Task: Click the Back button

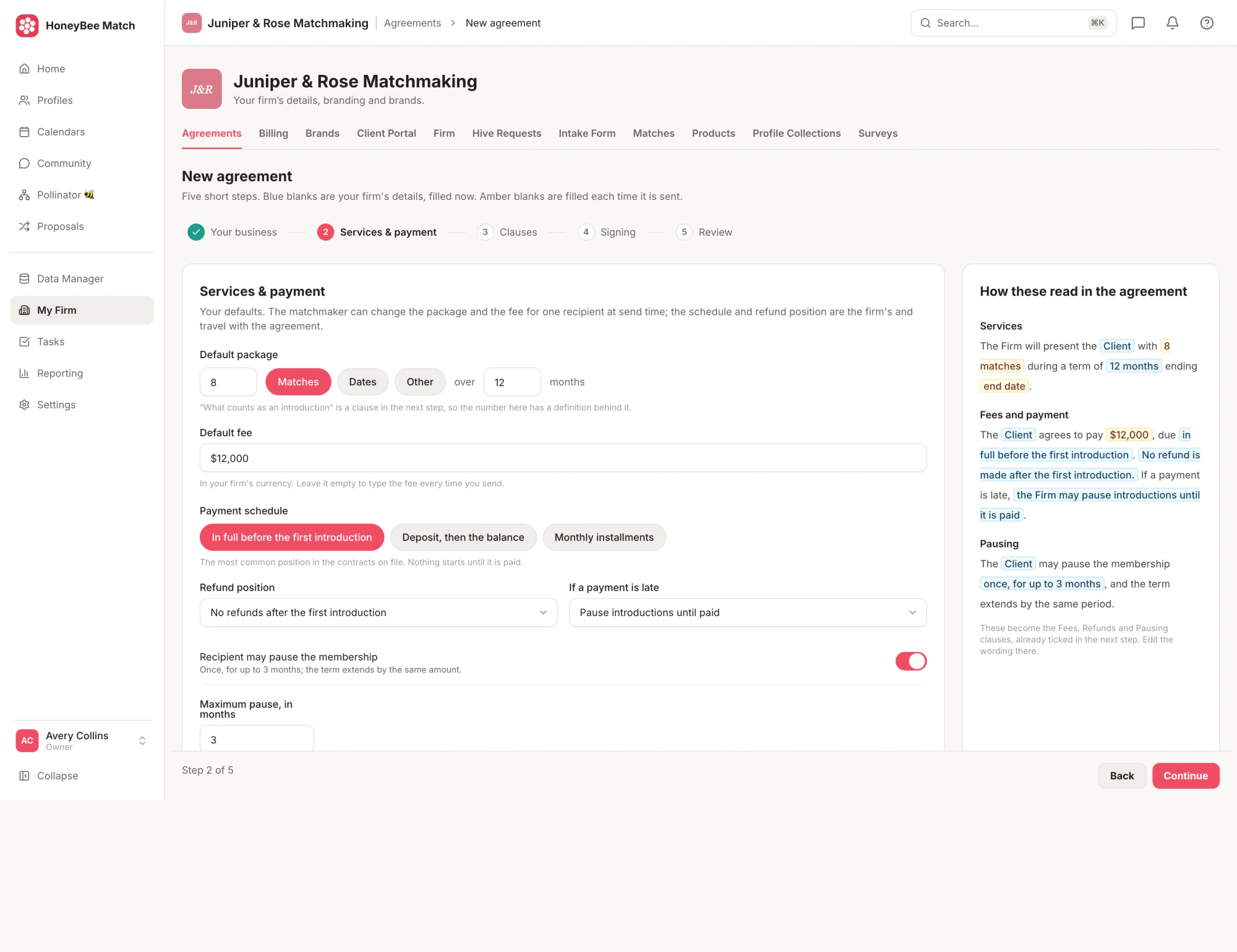Action: 1122,776
